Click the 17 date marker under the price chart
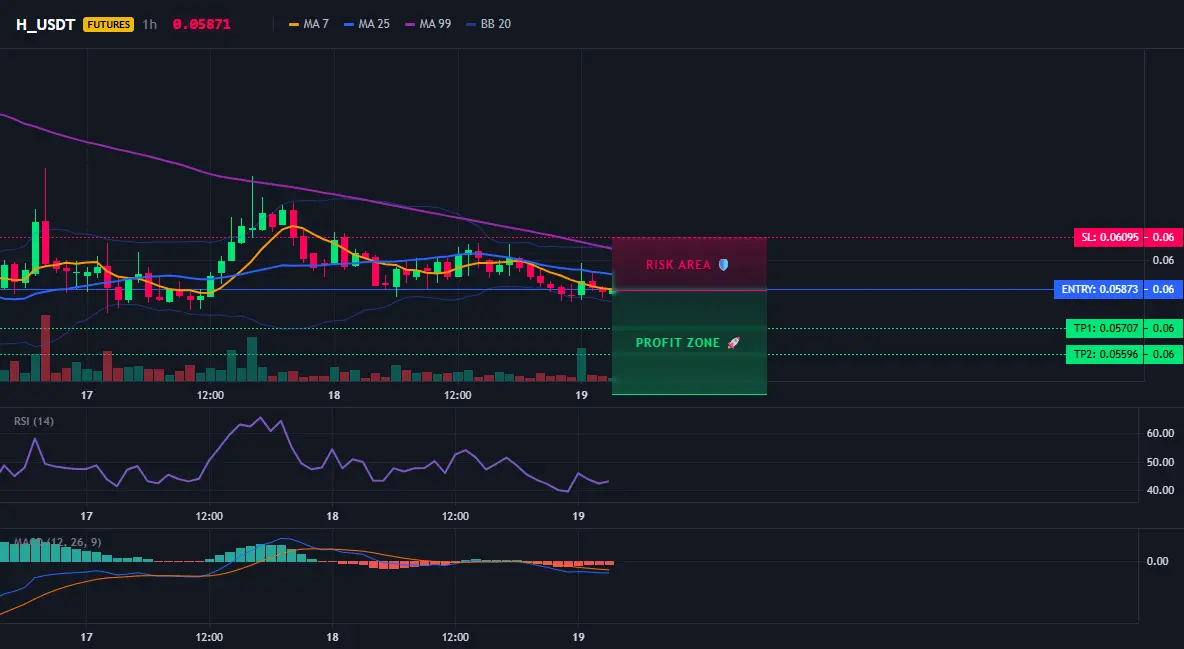Viewport: 1184px width, 649px height. pos(87,395)
